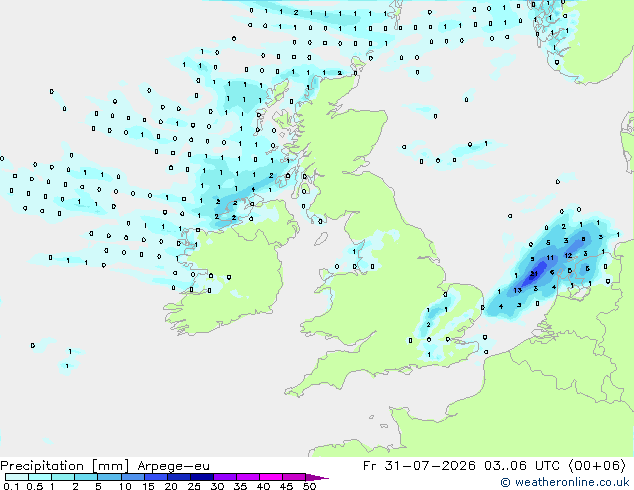Click the '20' legend scale label
Image resolution: width=634 pixels, height=490 pixels.
(171, 486)
